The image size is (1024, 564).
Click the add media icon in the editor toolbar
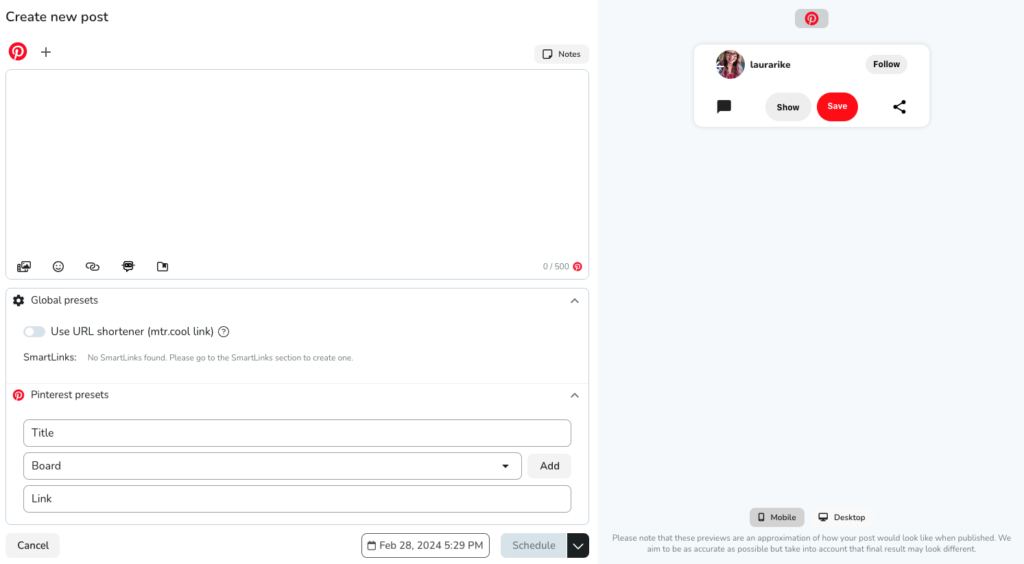click(24, 267)
